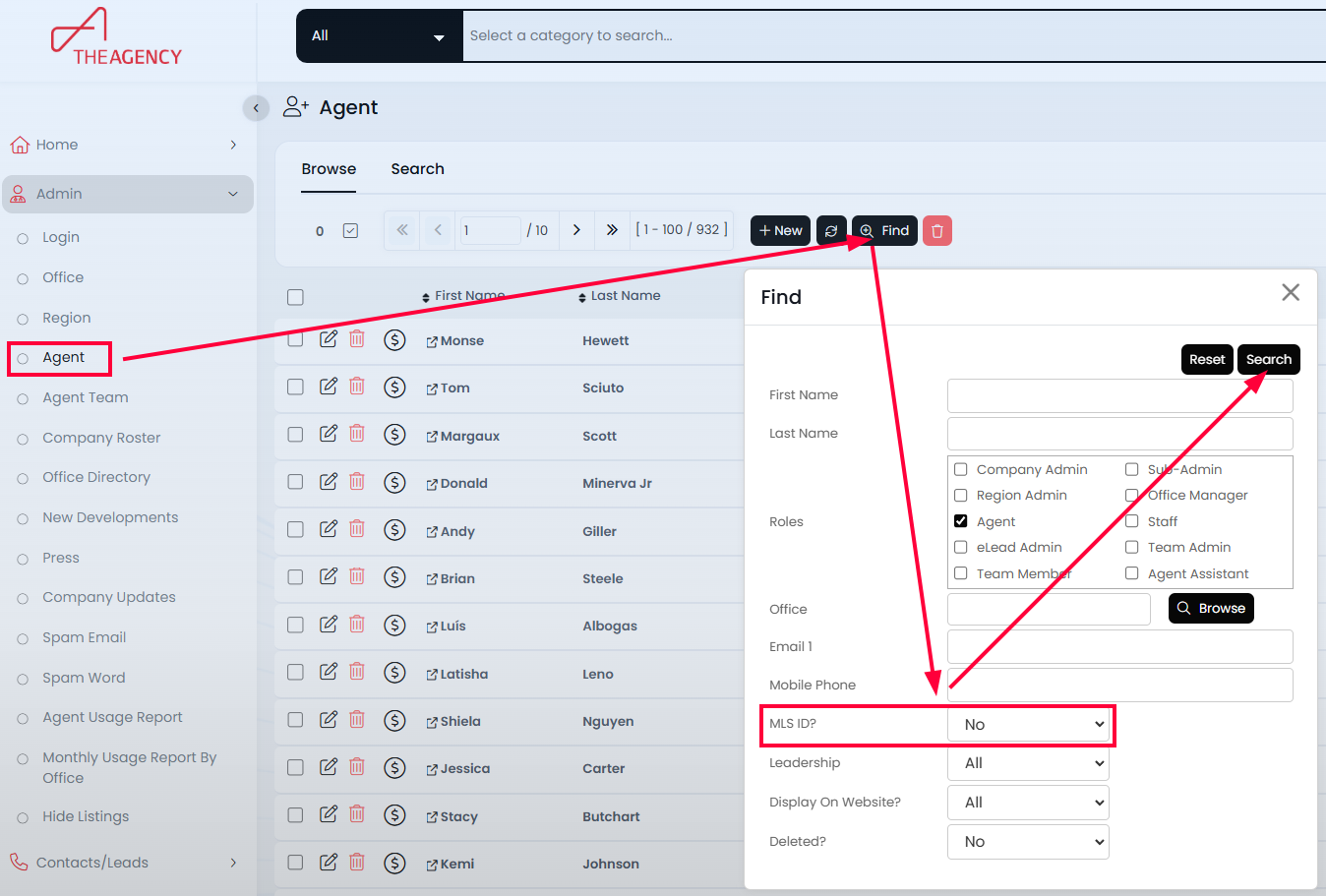Delete the Stacy Butchart row

click(x=357, y=814)
